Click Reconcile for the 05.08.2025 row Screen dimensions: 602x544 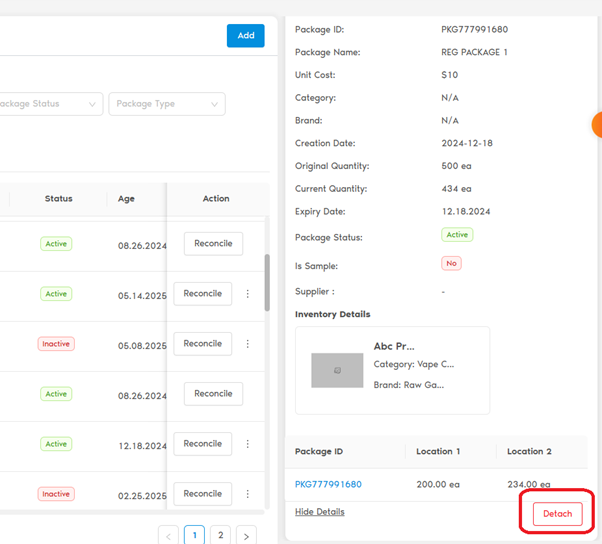(x=203, y=344)
